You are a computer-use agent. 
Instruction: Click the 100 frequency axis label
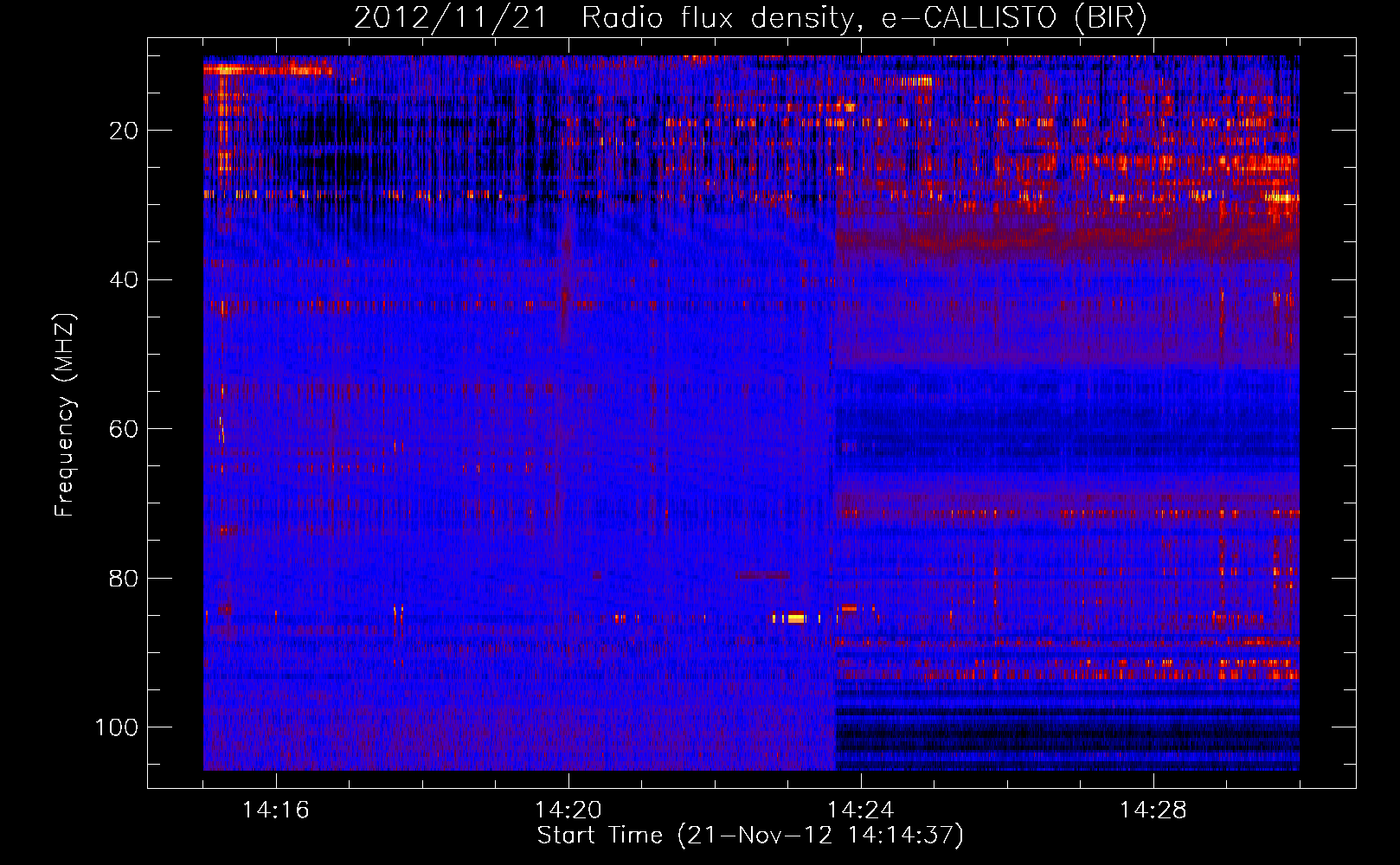pos(117,727)
